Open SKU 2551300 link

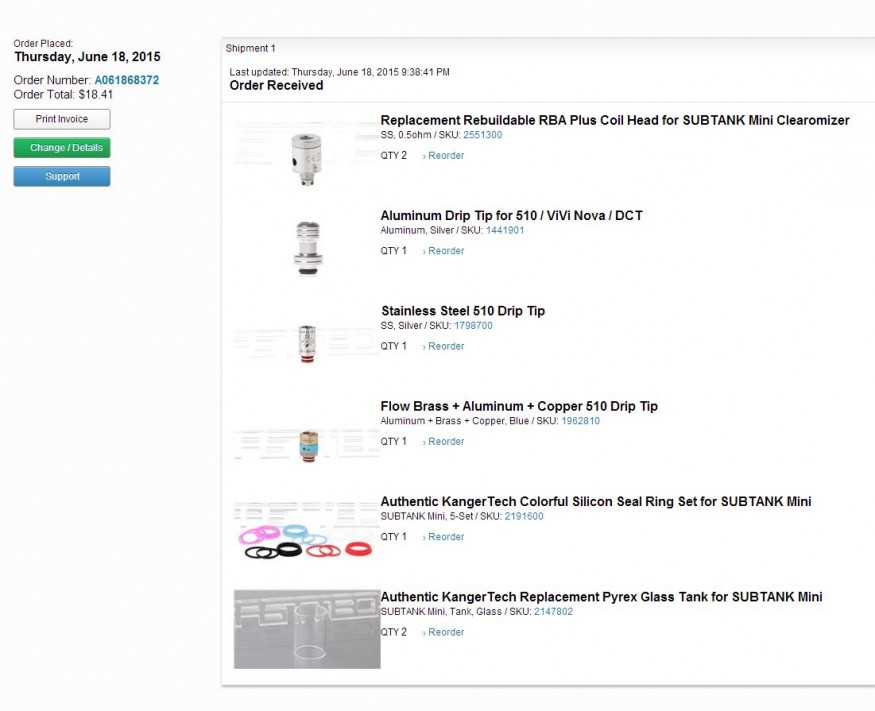click(x=482, y=135)
